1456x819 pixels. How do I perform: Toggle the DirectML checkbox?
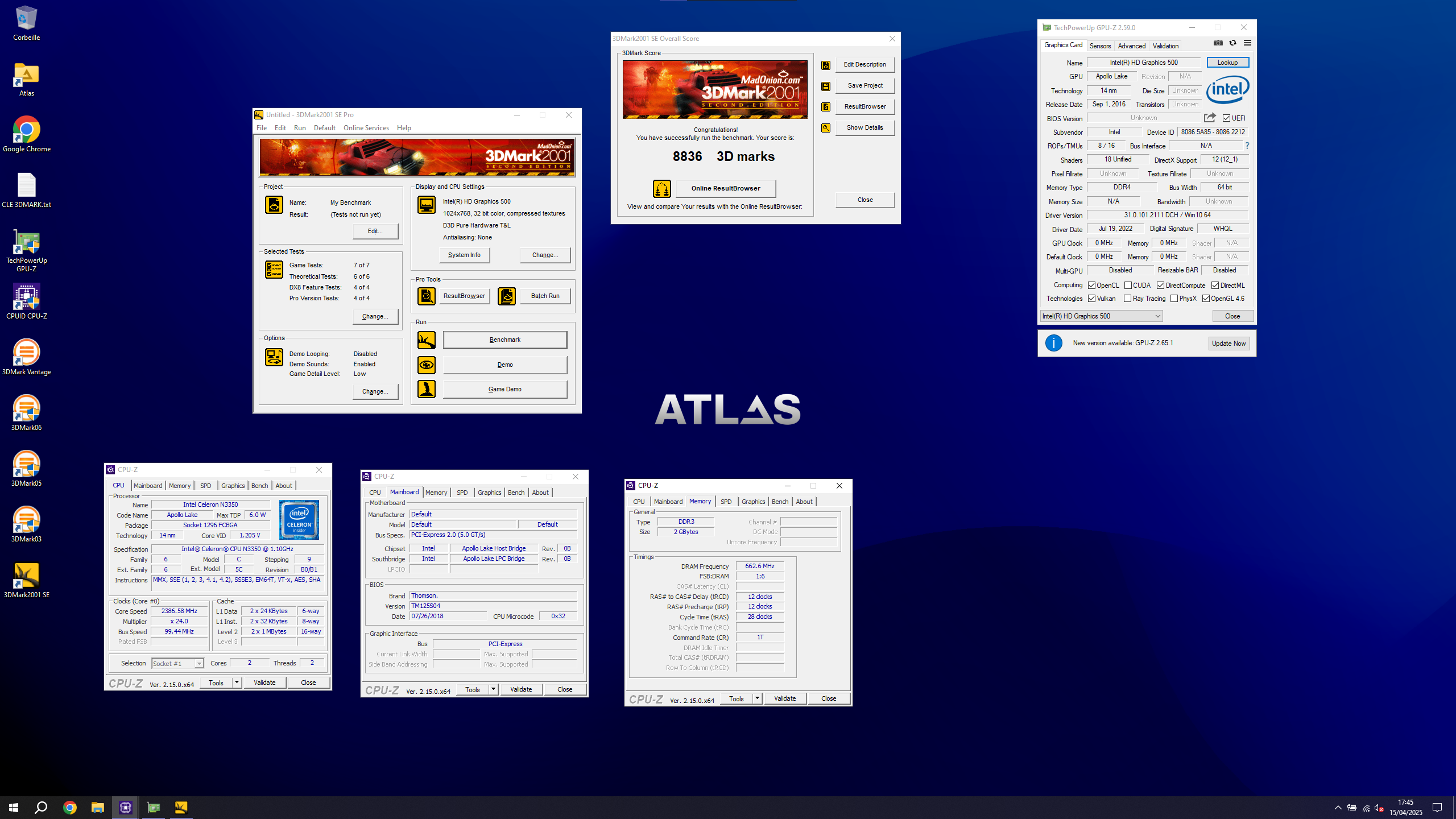1215,286
